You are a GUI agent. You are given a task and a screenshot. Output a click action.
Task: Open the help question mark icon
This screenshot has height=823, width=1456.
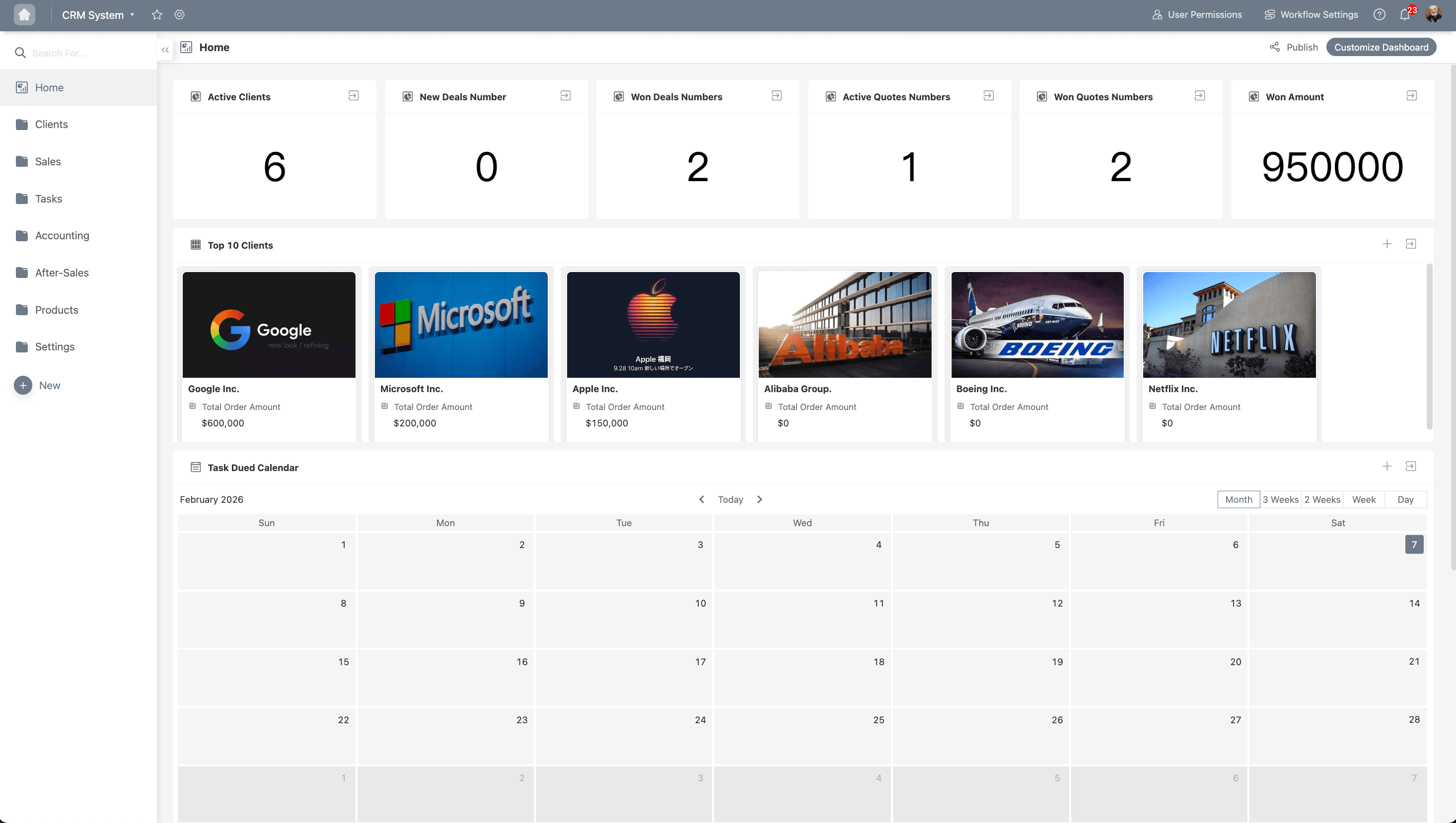(x=1379, y=15)
